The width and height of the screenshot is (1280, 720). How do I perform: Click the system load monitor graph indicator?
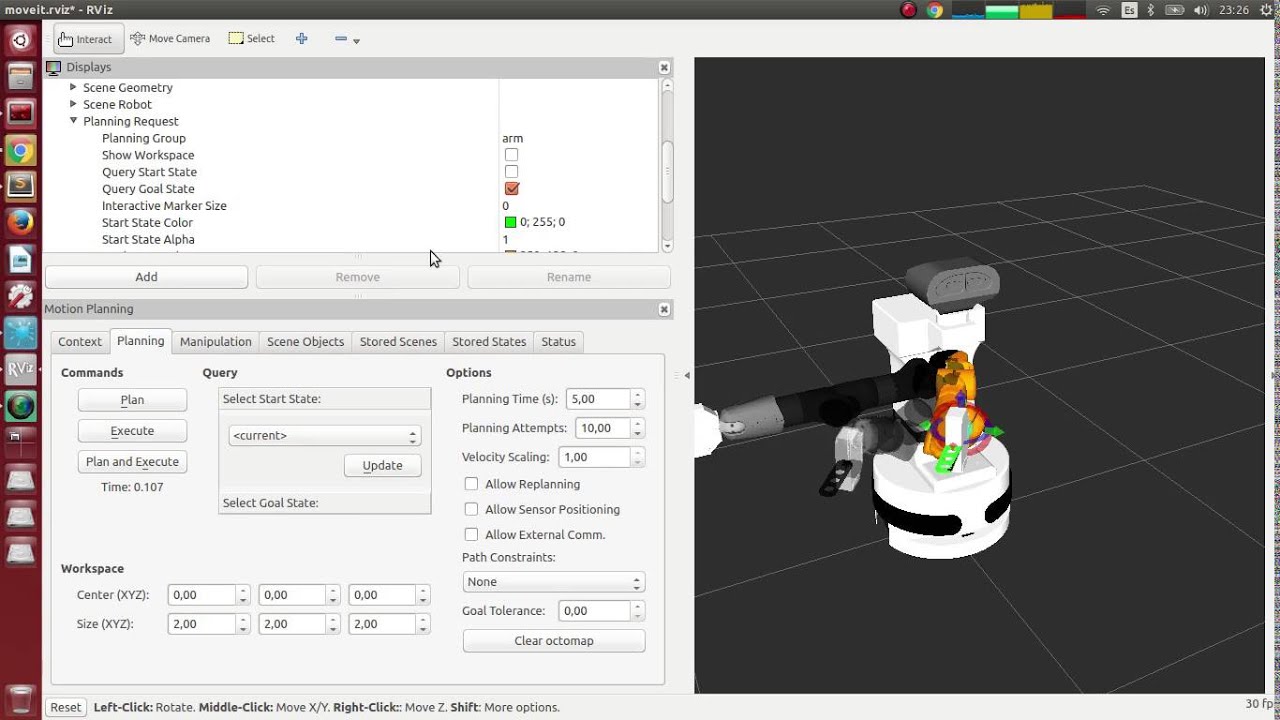click(1017, 10)
